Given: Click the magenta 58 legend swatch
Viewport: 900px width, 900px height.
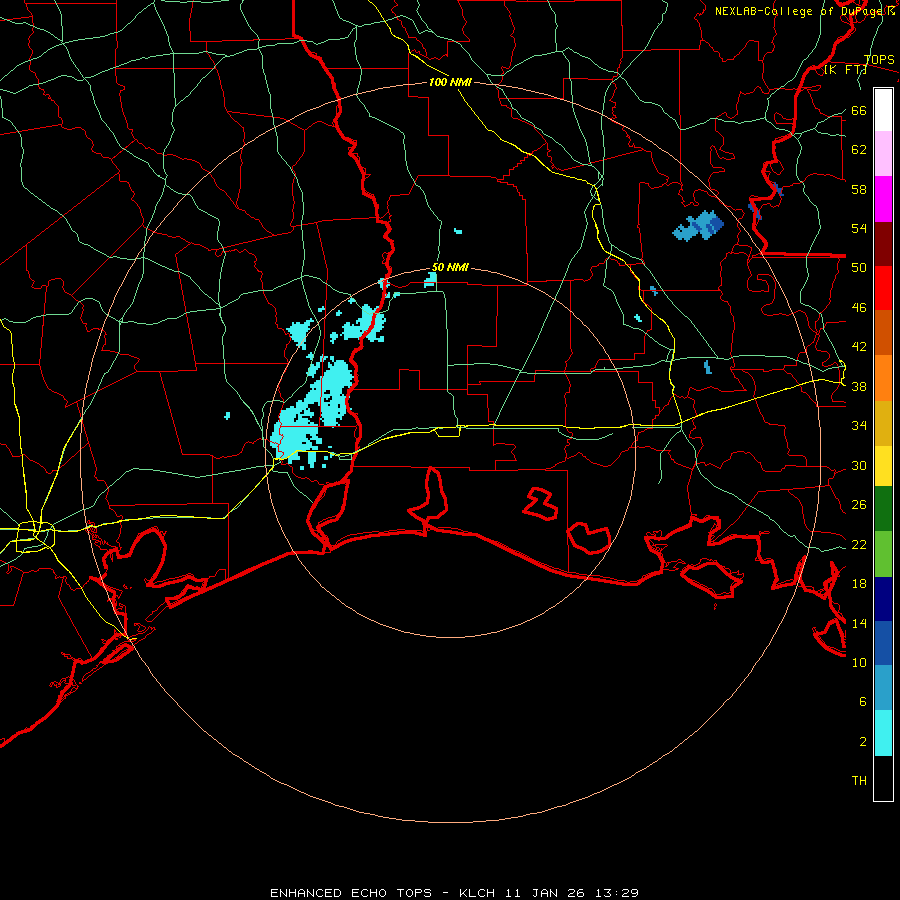Looking at the screenshot, I should point(883,199).
